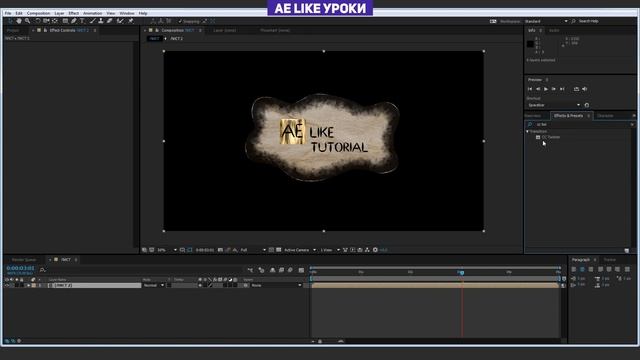The image size is (640, 360).
Task: Open the Effect menu
Action: click(x=73, y=13)
